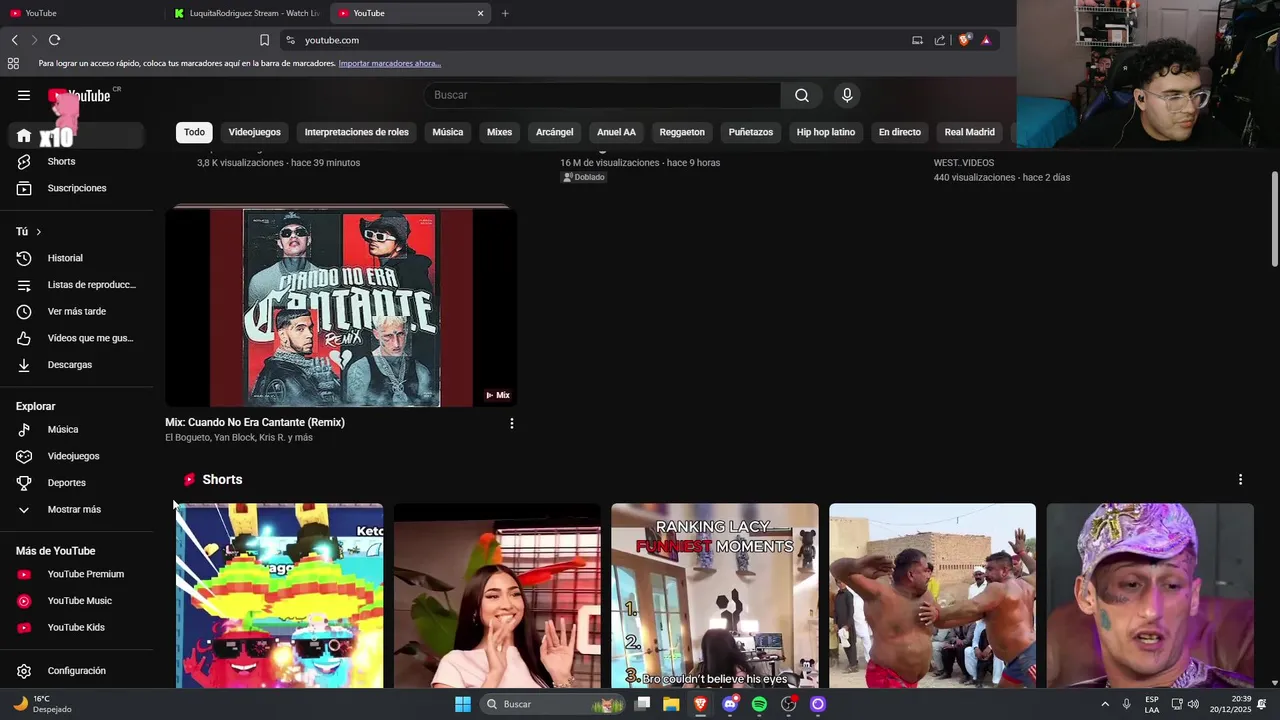This screenshot has height=720, width=1280.
Task: Open Configuración settings in sidebar
Action: pos(77,671)
